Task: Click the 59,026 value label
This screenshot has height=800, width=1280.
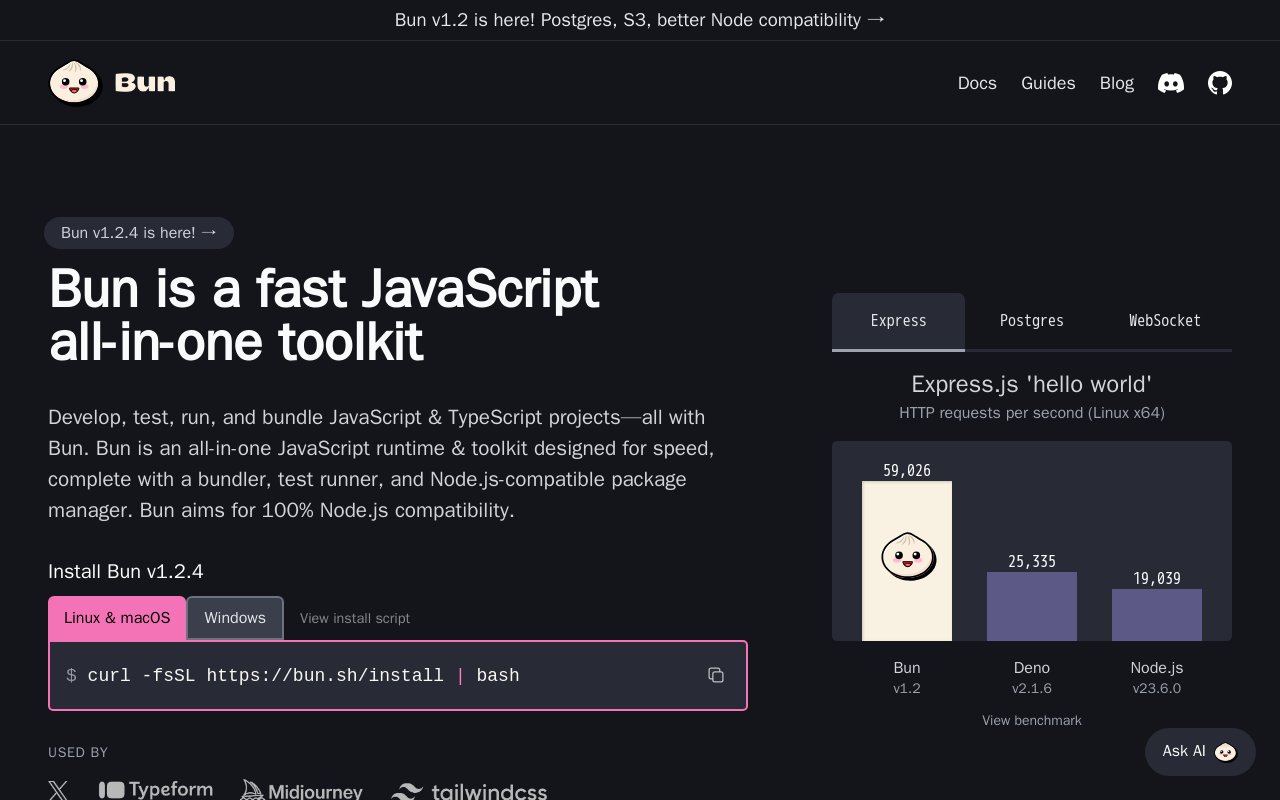Action: tap(907, 470)
